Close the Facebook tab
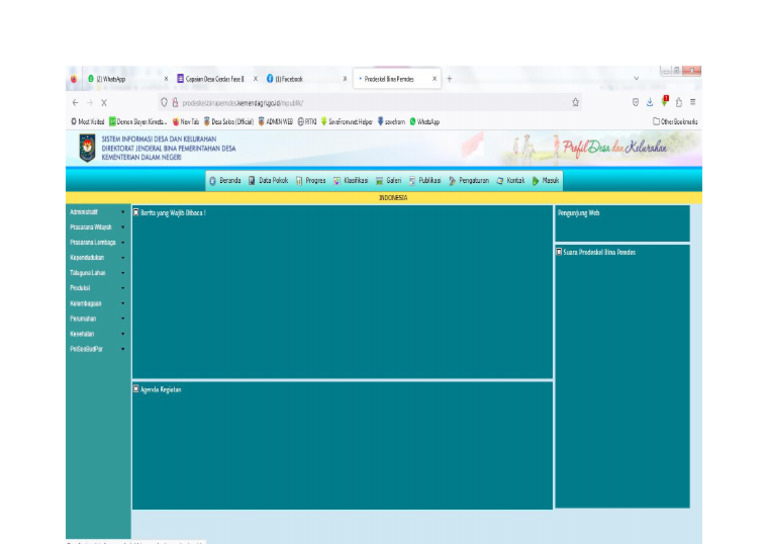 [x=345, y=79]
